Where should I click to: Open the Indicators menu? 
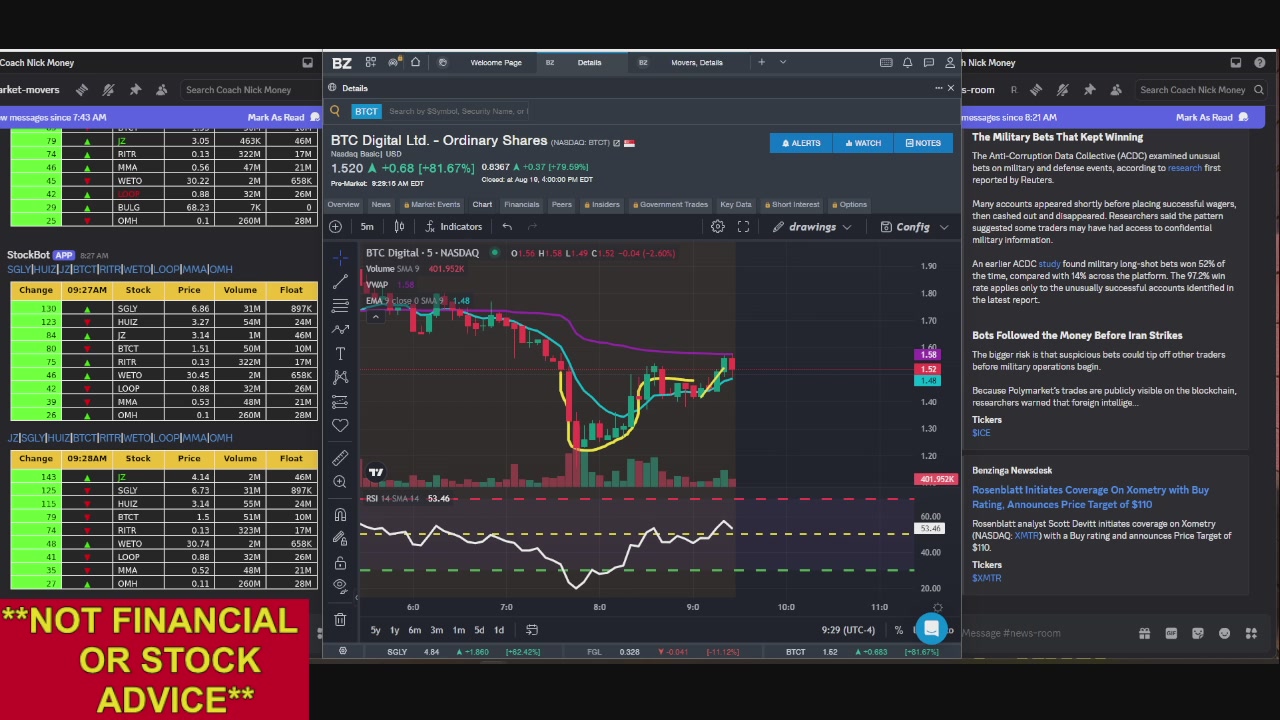[x=453, y=227]
